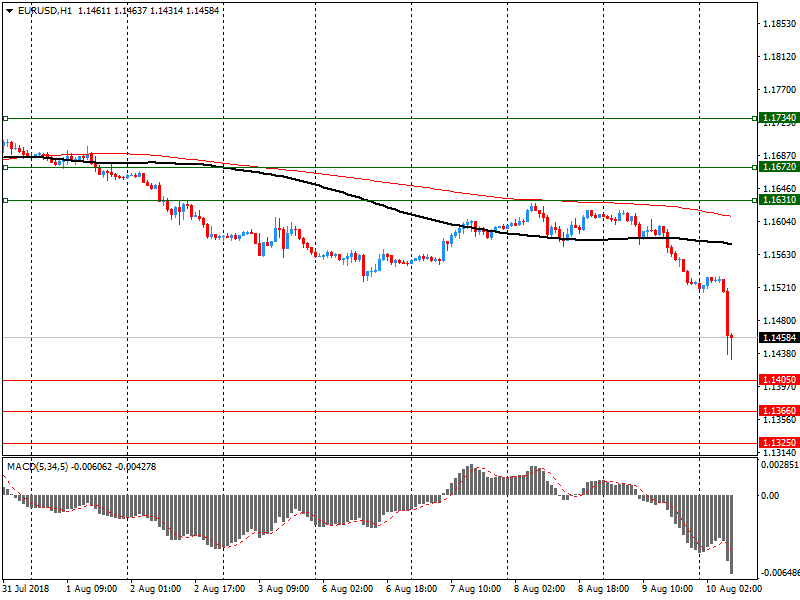The height and width of the screenshot is (600, 800).
Task: Click the 1.14380 price scale value
Action: point(780,354)
